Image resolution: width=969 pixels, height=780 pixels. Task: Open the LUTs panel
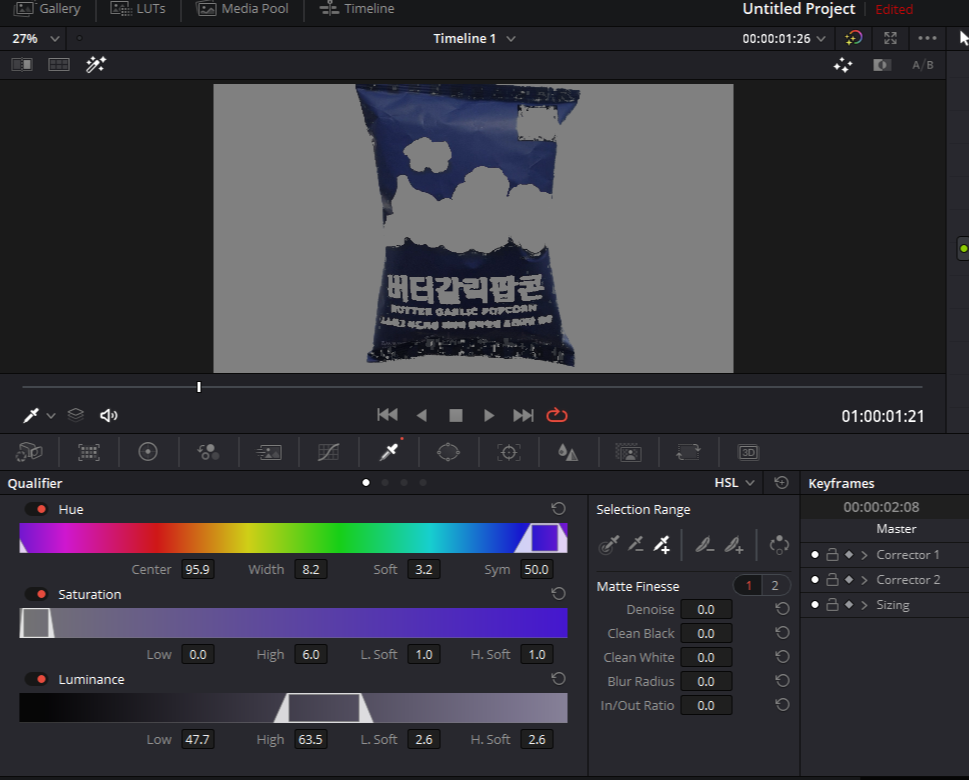click(x=138, y=9)
